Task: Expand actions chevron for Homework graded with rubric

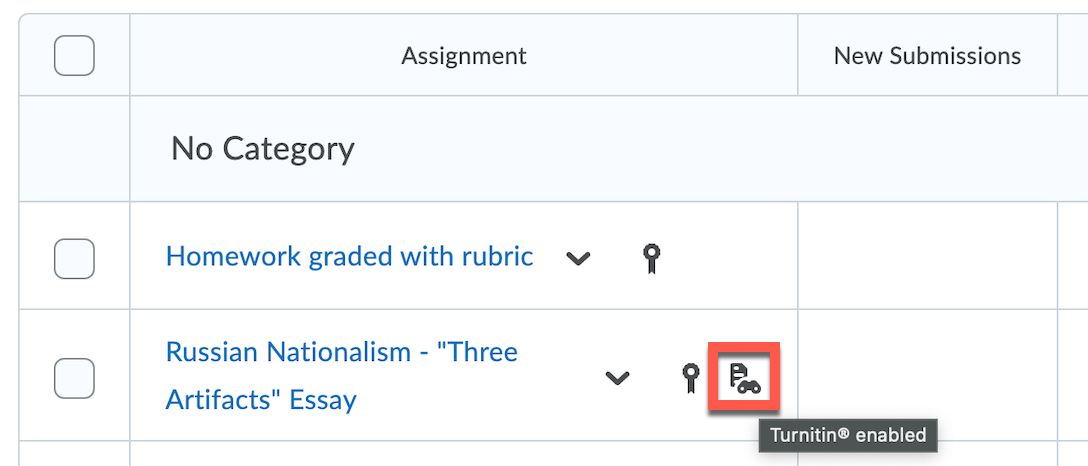Action: pos(578,259)
